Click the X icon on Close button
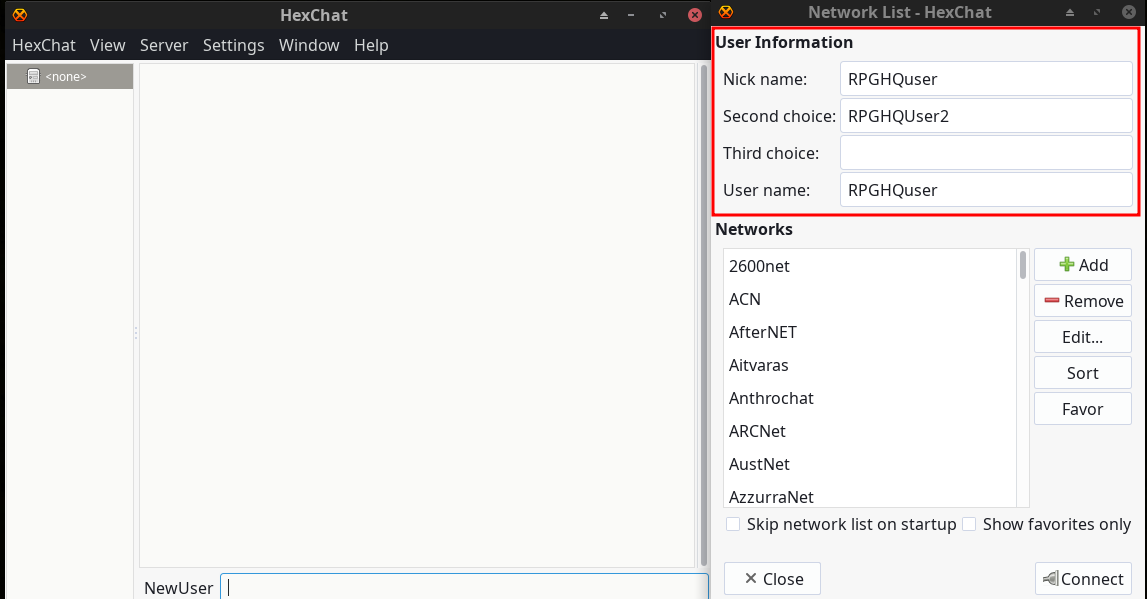 coord(751,579)
